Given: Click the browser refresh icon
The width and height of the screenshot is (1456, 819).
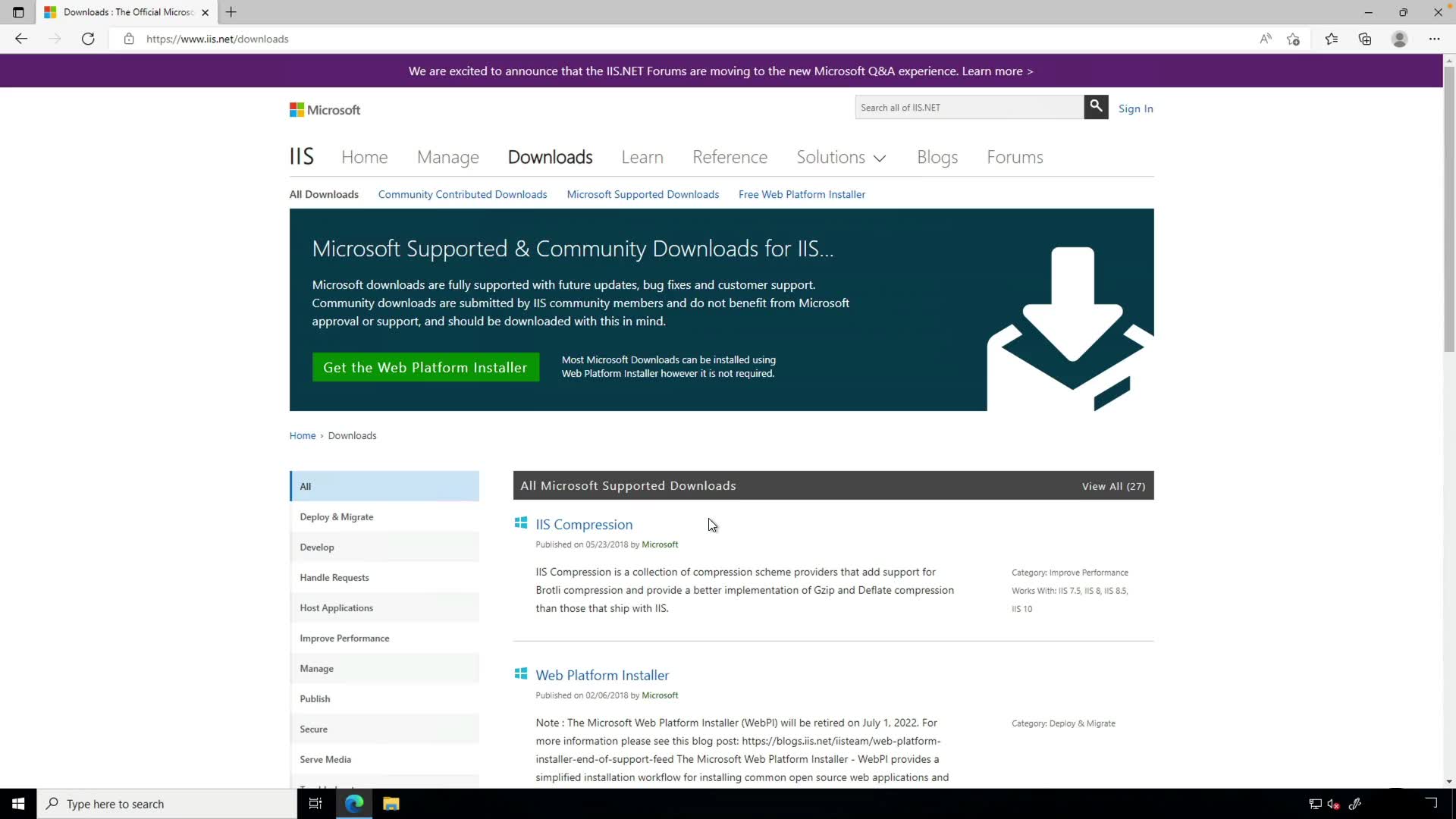Looking at the screenshot, I should pyautogui.click(x=88, y=39).
